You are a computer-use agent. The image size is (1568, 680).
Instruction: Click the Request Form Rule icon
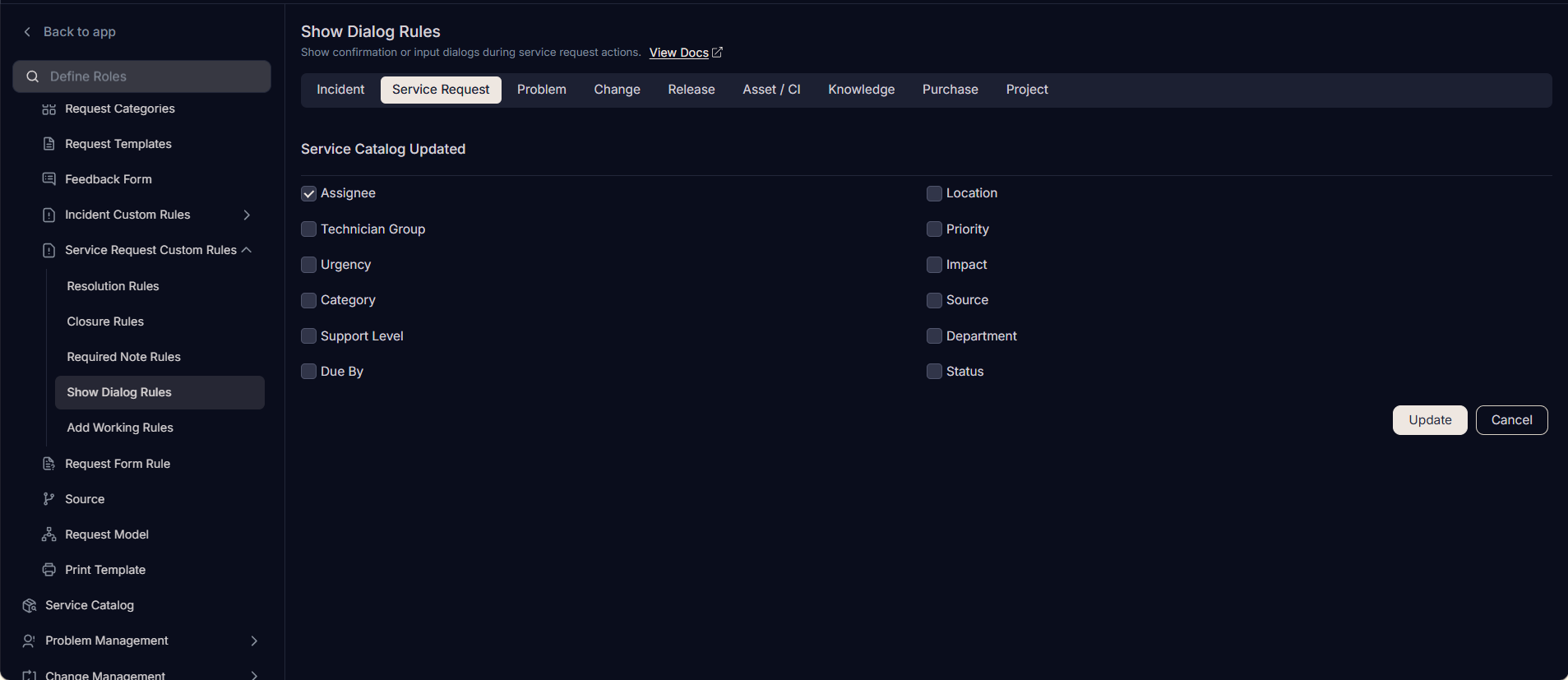pyautogui.click(x=49, y=464)
